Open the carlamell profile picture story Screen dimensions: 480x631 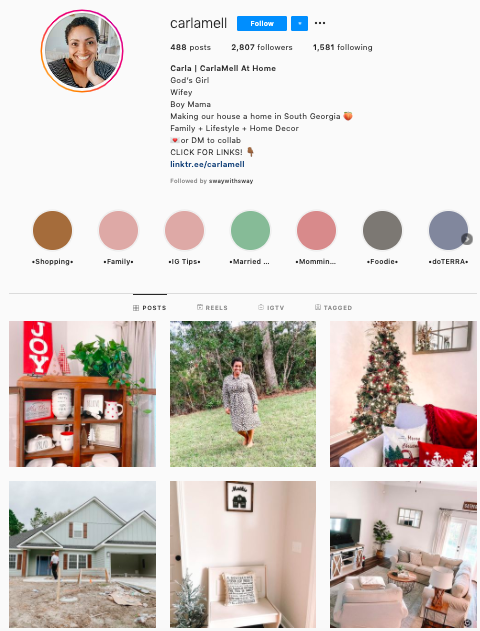82,51
